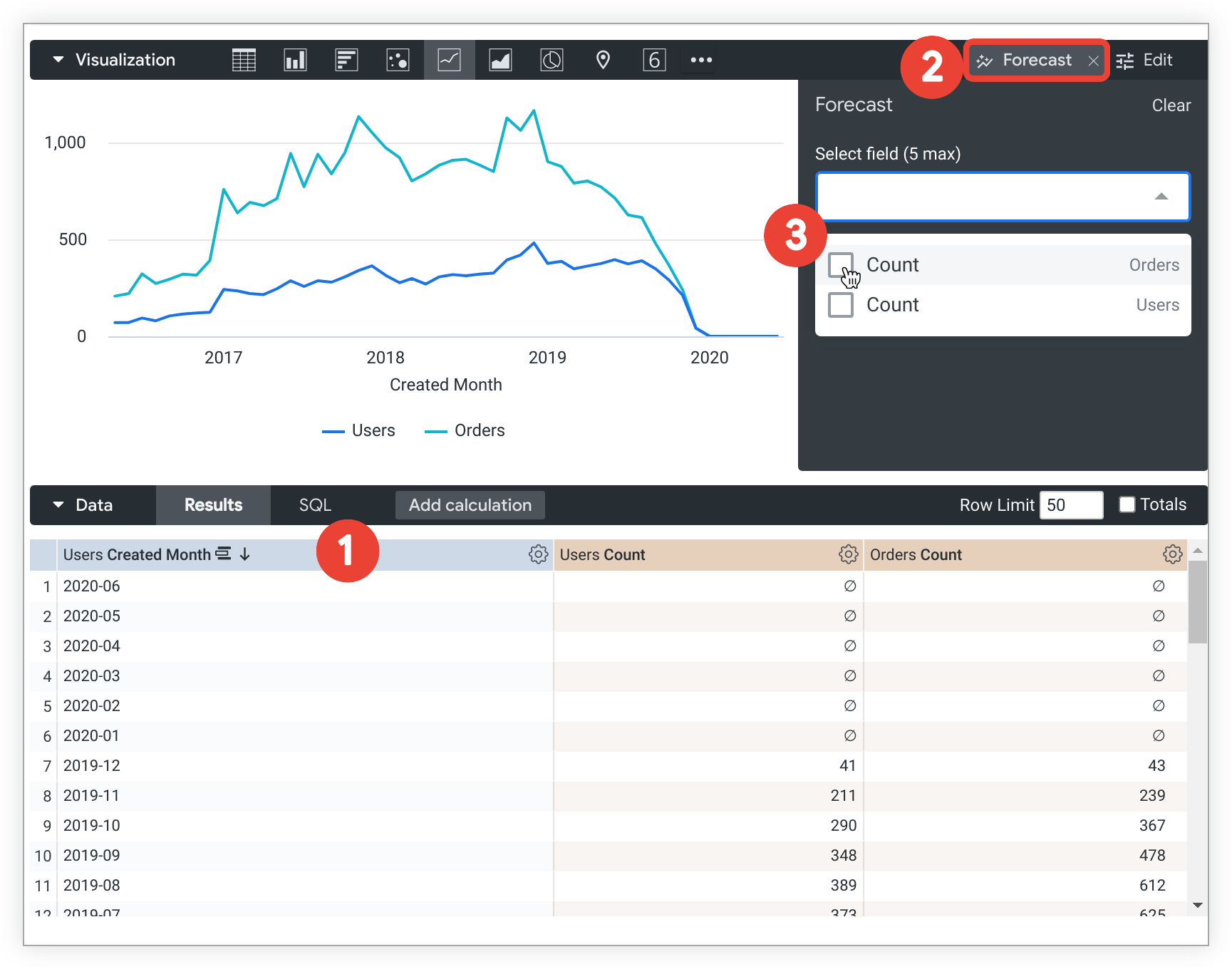This screenshot has width=1232, height=969.
Task: Switch to the Results tab
Action: click(213, 505)
